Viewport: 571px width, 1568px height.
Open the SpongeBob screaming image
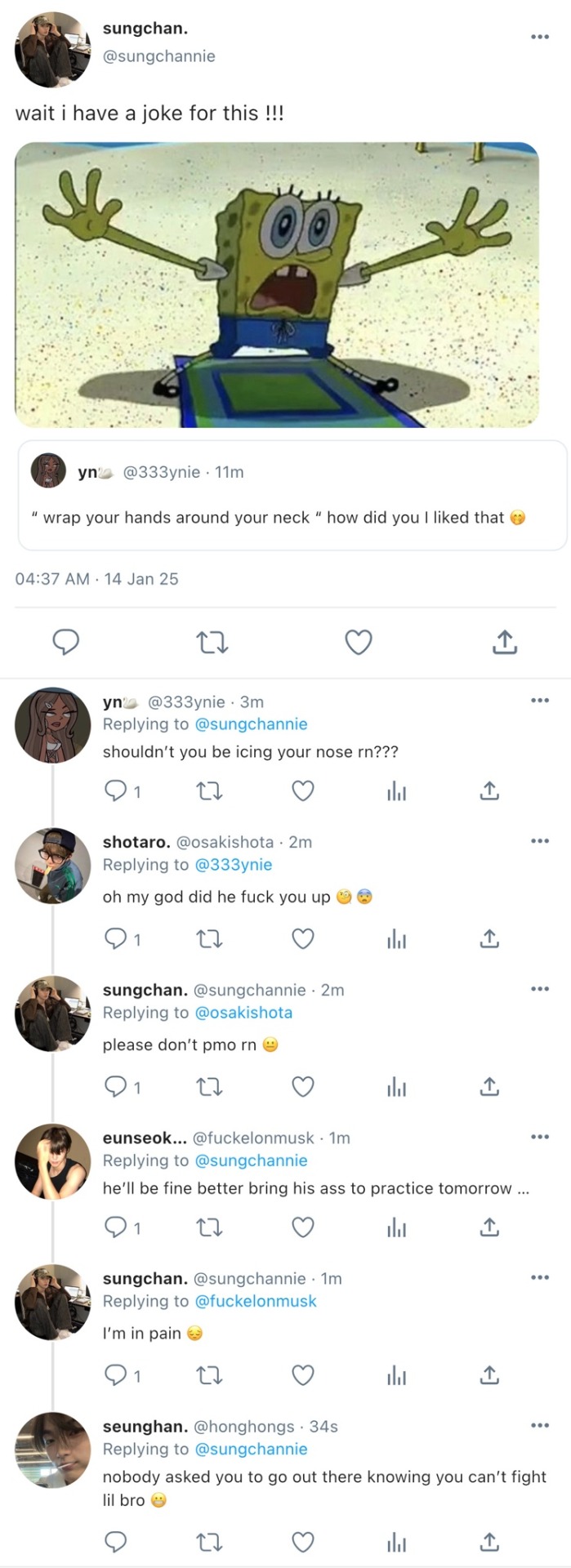277,285
